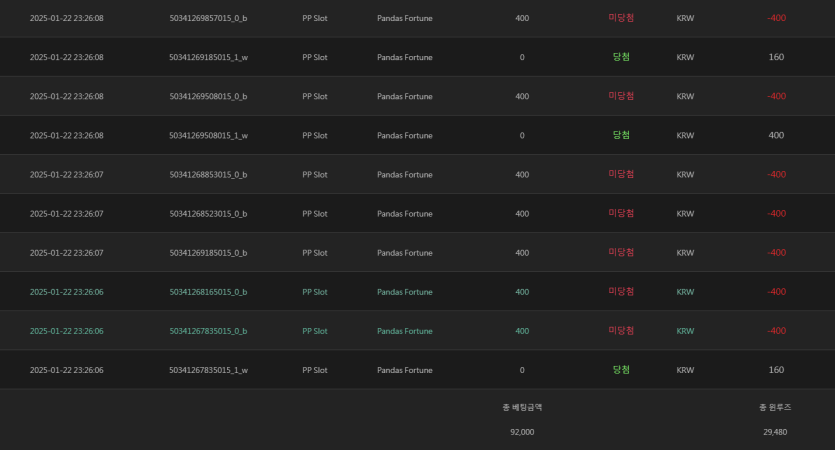Select row with ID 50341269185015_0_b

[208, 252]
